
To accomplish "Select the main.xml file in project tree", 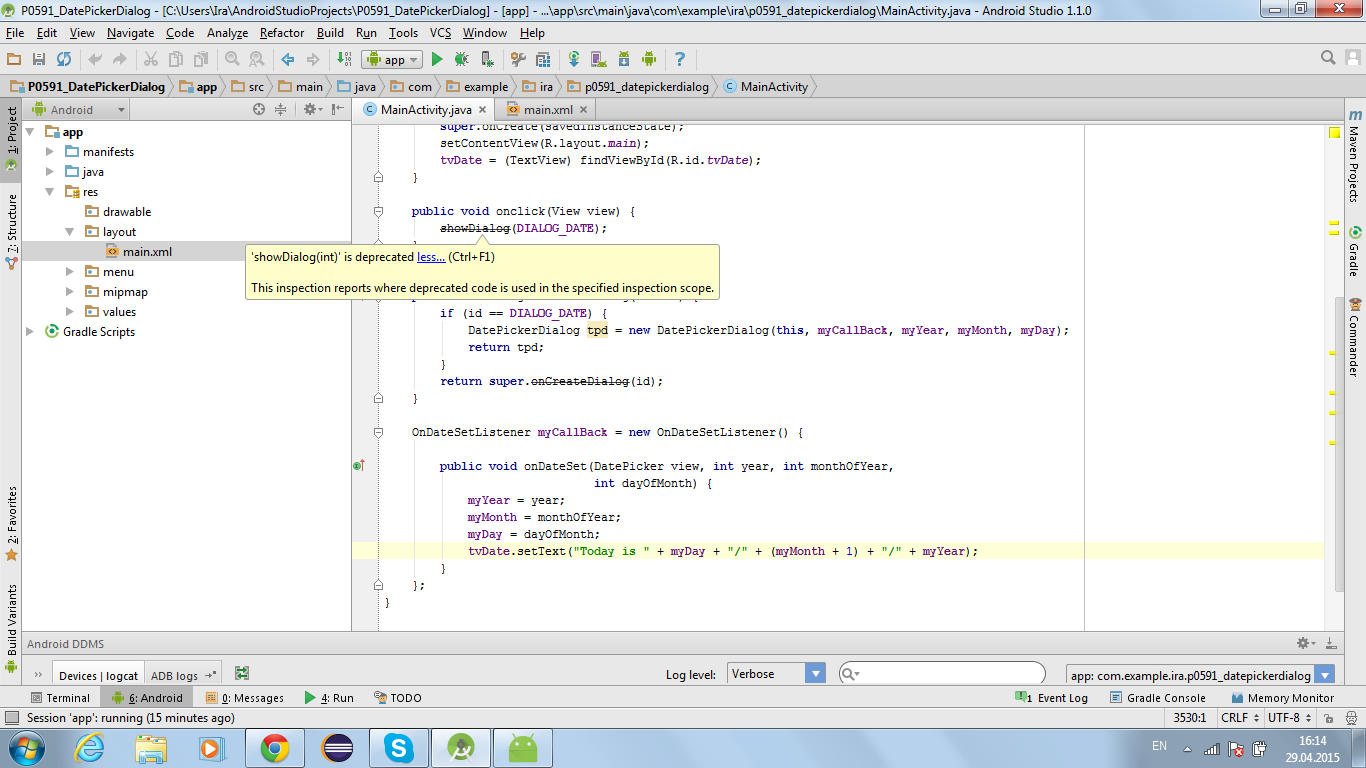I will [147, 252].
